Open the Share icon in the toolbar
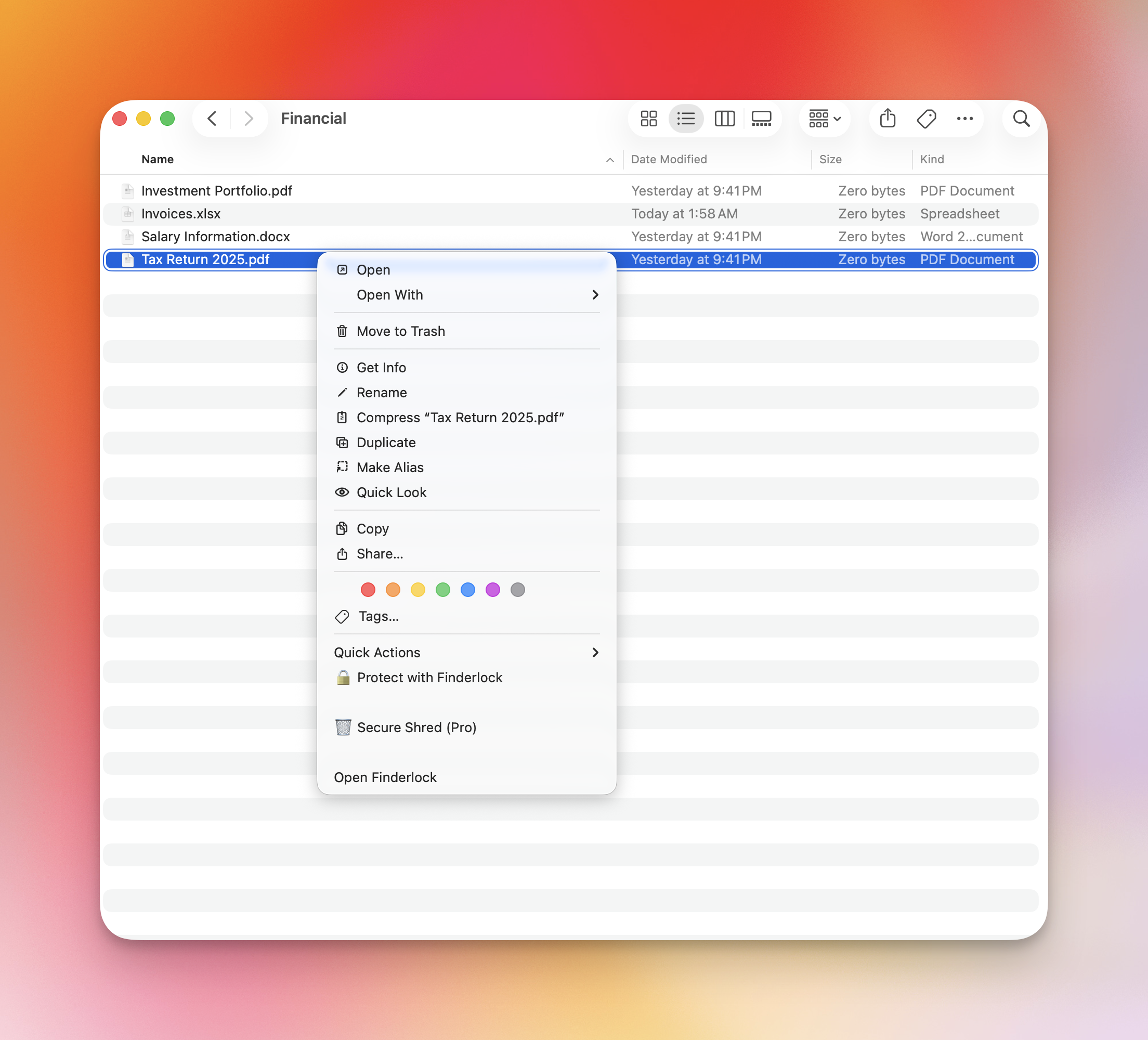This screenshot has height=1040, width=1148. coord(886,119)
